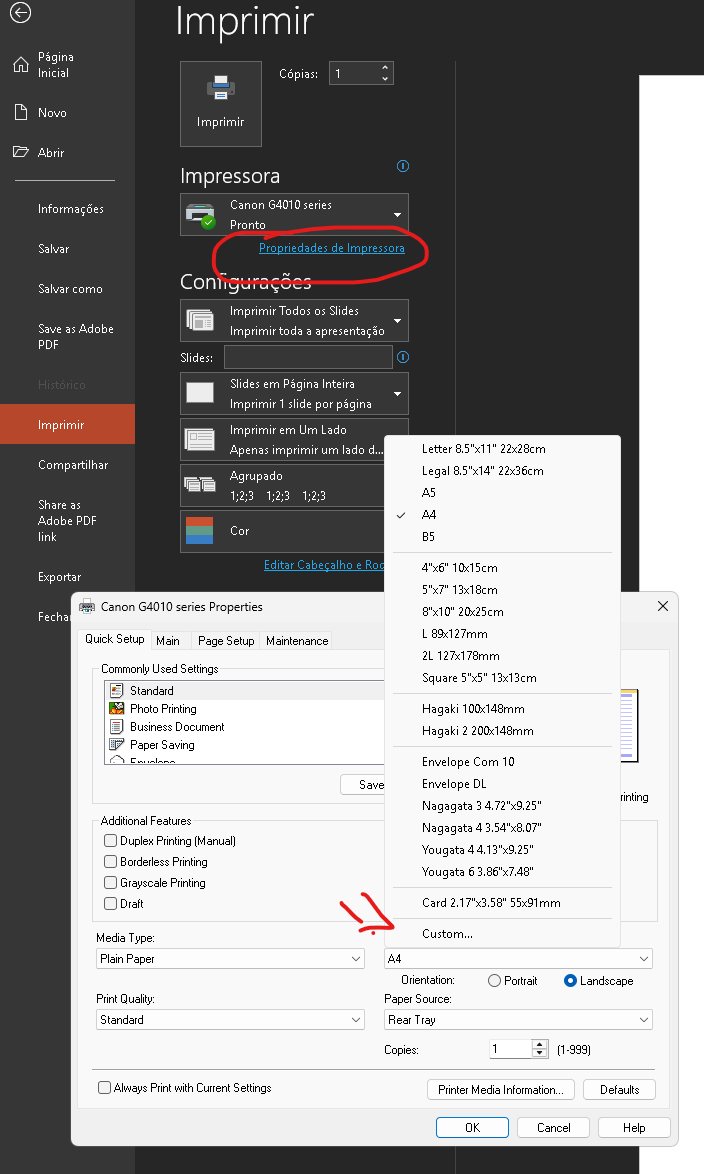The height and width of the screenshot is (1174, 704).
Task: Open the Paper Source Rear Tray dropdown
Action: 518,1020
